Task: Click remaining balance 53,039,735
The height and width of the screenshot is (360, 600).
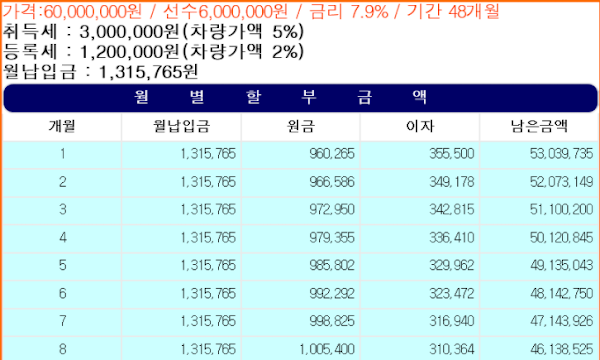Action: (x=561, y=154)
